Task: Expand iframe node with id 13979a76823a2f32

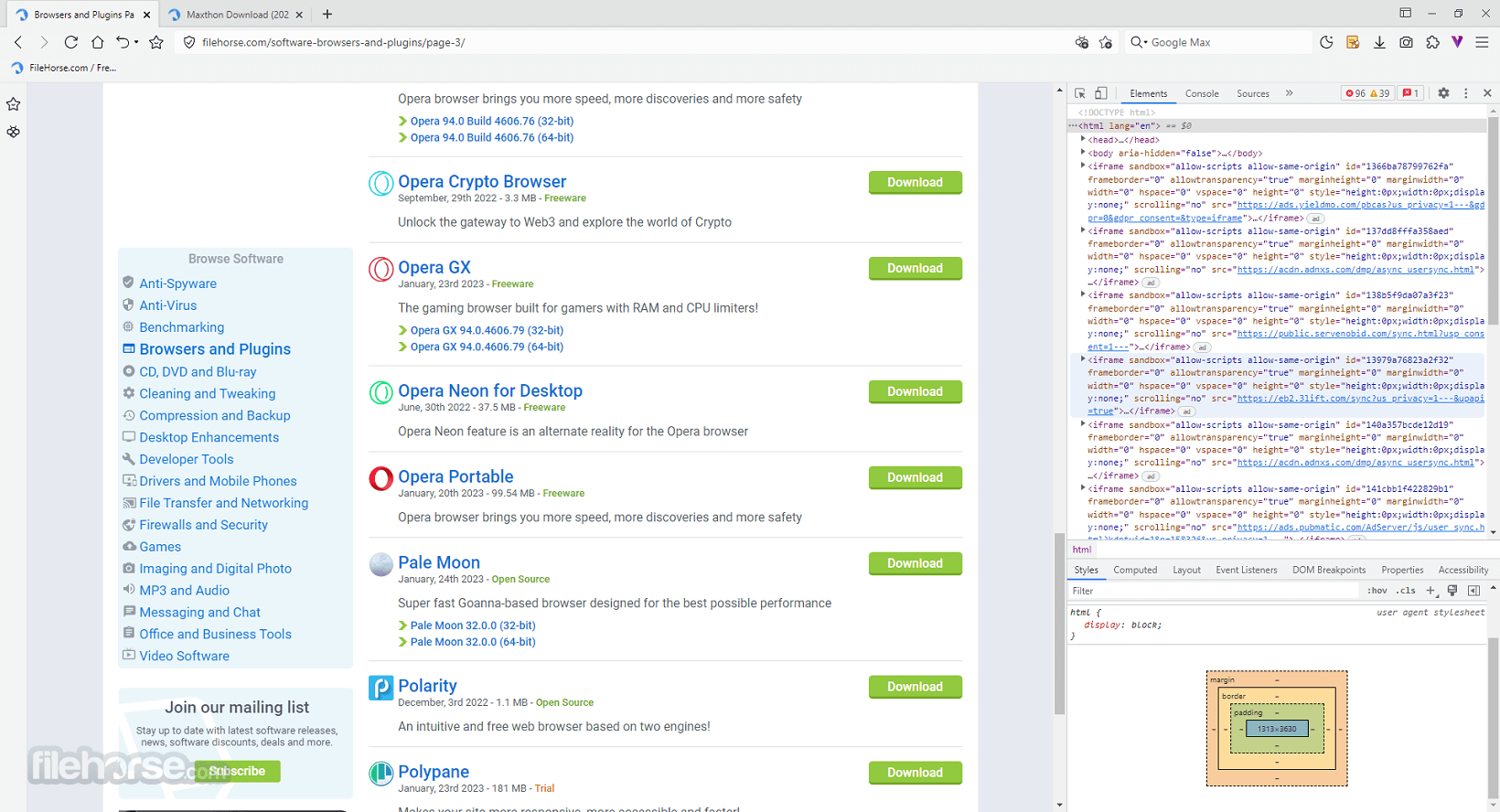Action: coord(1083,359)
